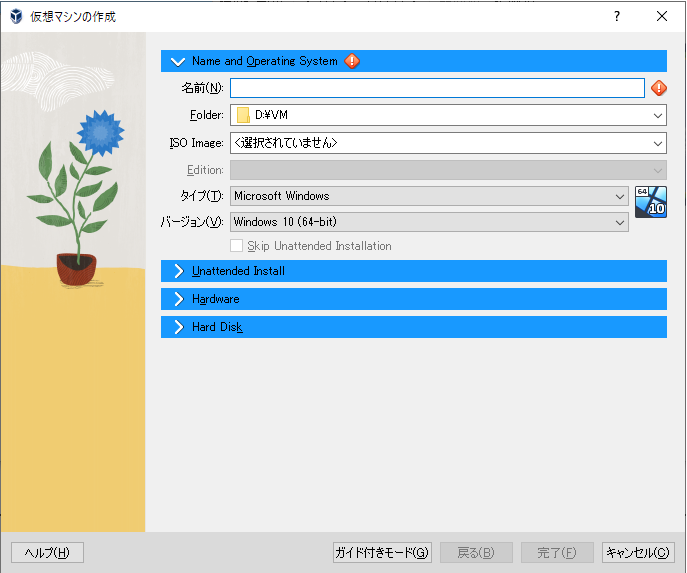The height and width of the screenshot is (573, 687).
Task: Open the Folder dropdown showing D:¥VM
Action: pyautogui.click(x=448, y=115)
